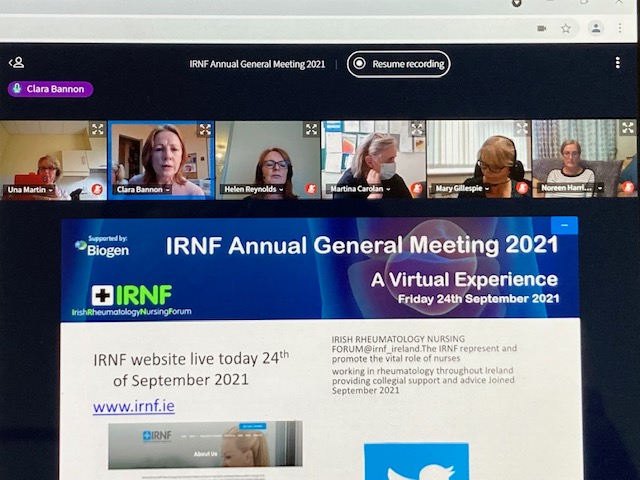640x480 pixels.
Task: Expand Clara Bannon's video to fullscreen
Action: click(x=205, y=129)
